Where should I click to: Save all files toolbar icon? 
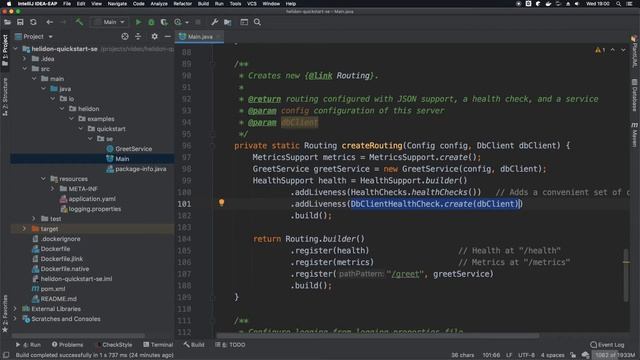20,22
